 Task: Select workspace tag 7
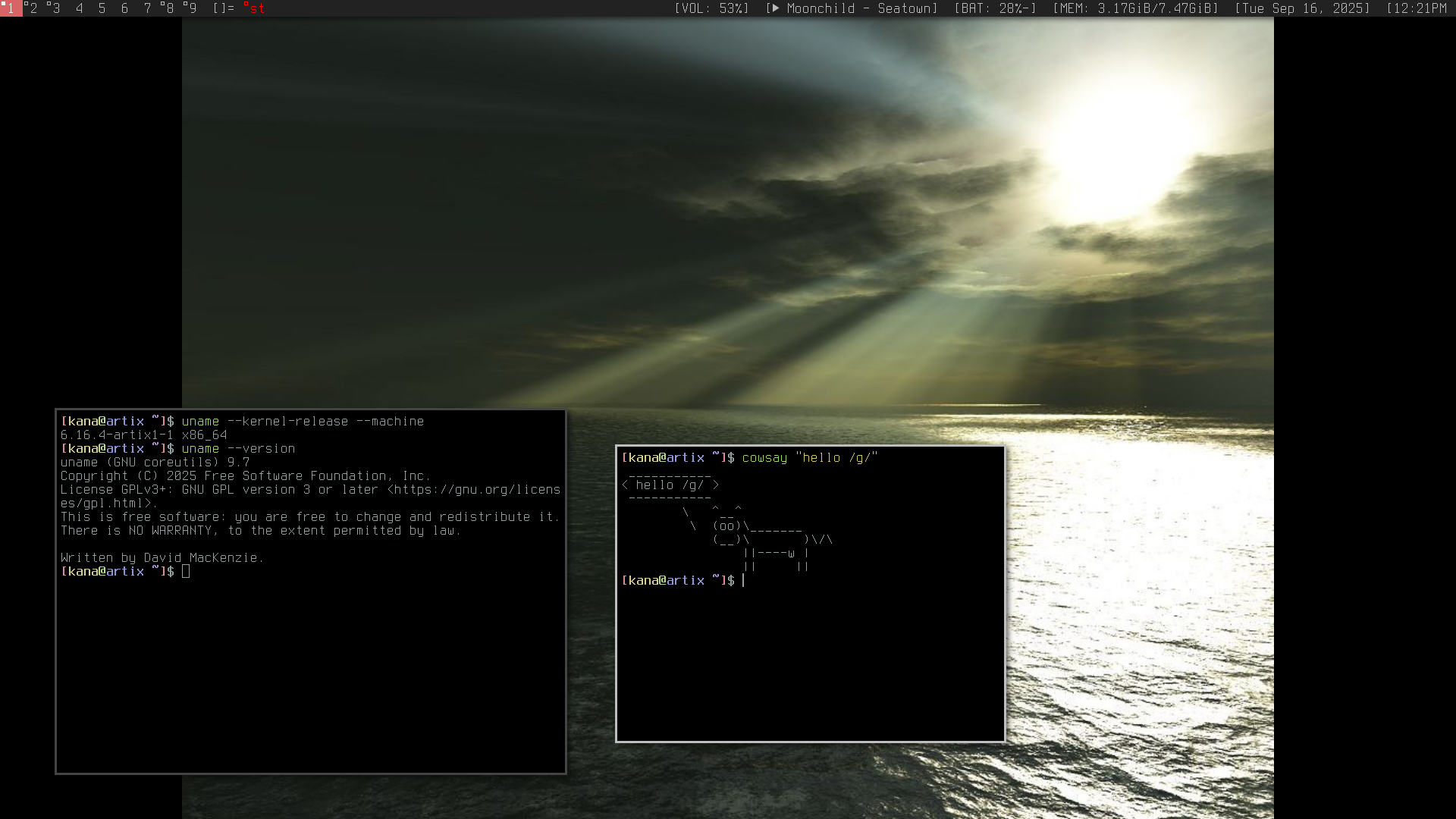coord(147,8)
